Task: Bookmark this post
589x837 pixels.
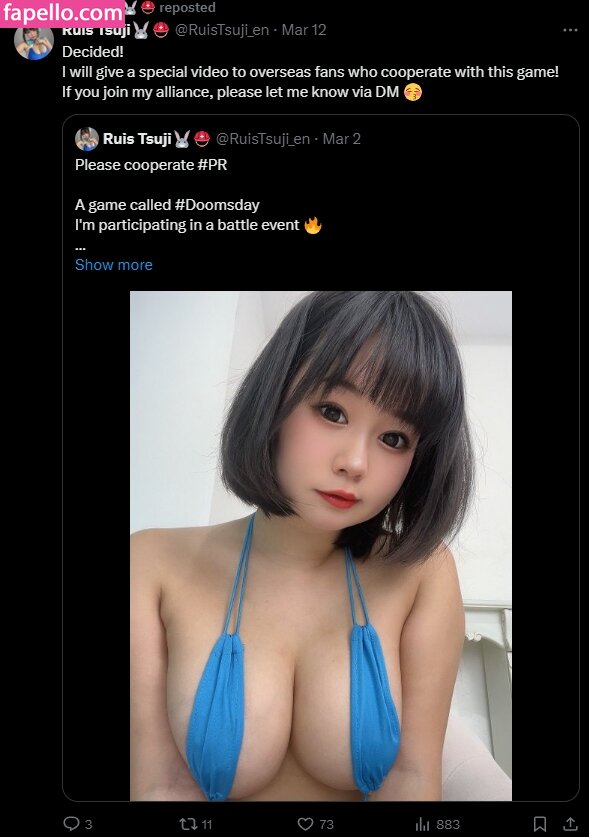Action: (540, 824)
